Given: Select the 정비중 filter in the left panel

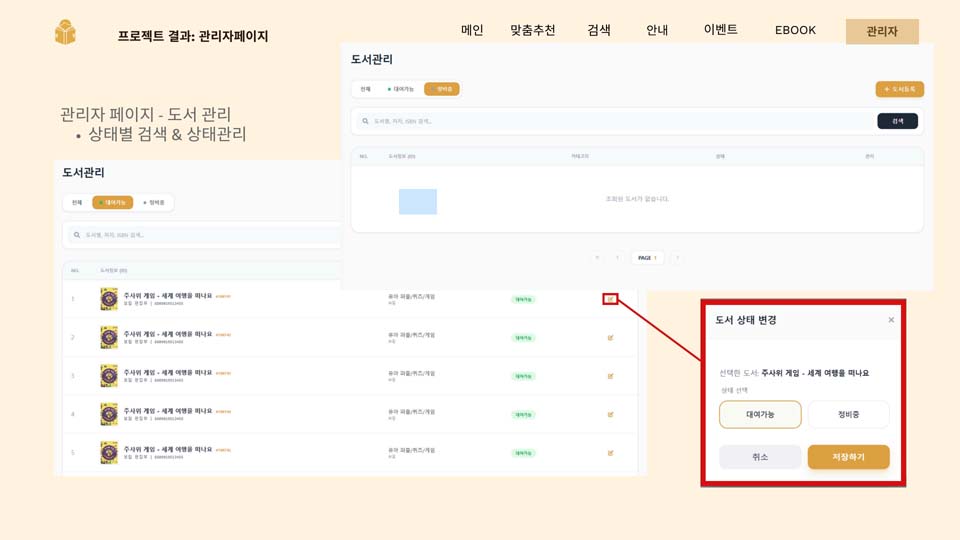Looking at the screenshot, I should (153, 203).
